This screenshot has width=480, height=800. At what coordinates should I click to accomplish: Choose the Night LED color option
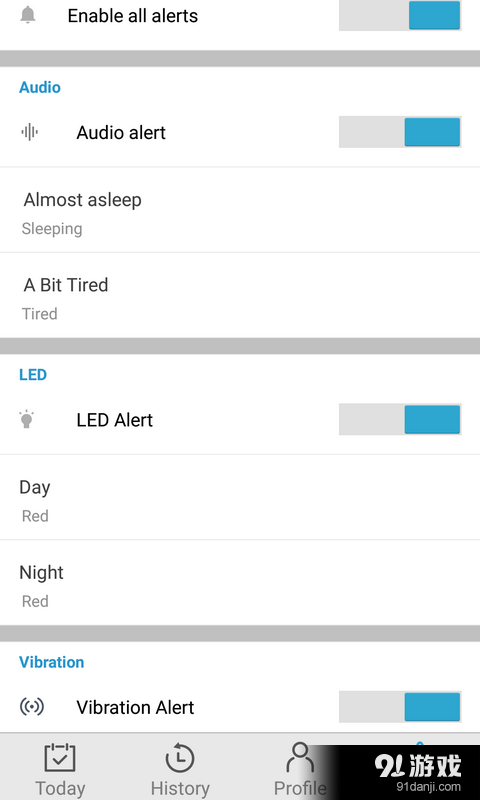[x=240, y=583]
